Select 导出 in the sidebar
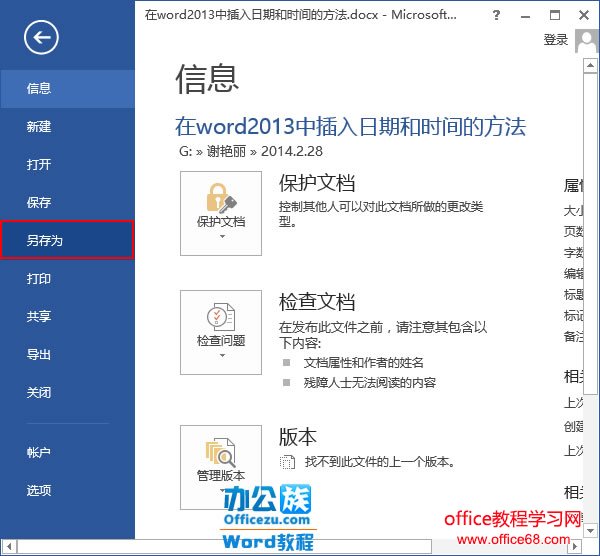 pos(67,354)
